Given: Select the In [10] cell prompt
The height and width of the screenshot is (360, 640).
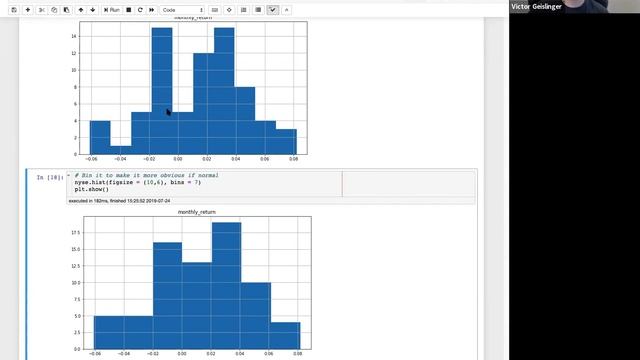Looking at the screenshot, I should [x=50, y=178].
